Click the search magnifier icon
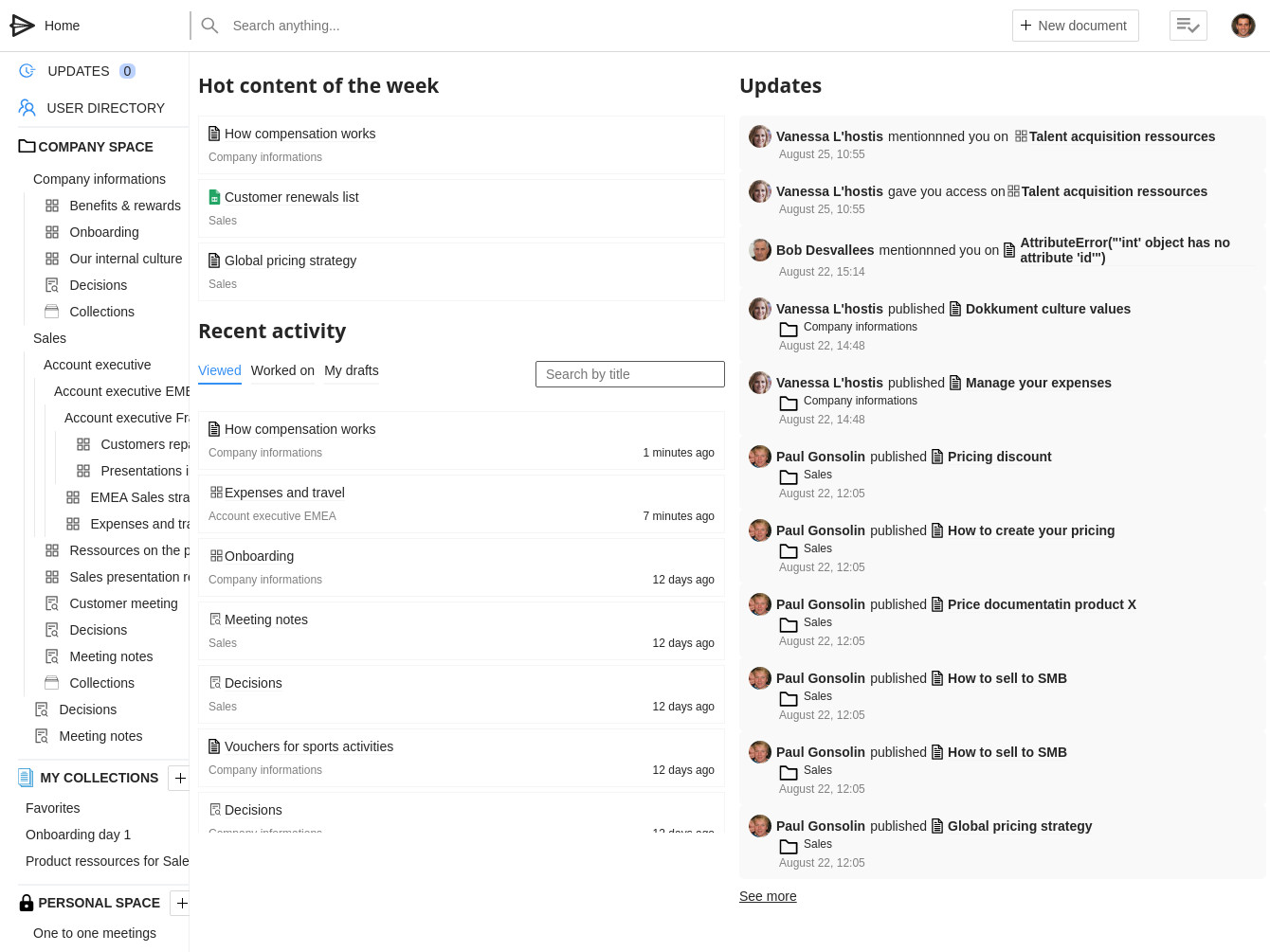The height and width of the screenshot is (952, 1270). [x=210, y=26]
